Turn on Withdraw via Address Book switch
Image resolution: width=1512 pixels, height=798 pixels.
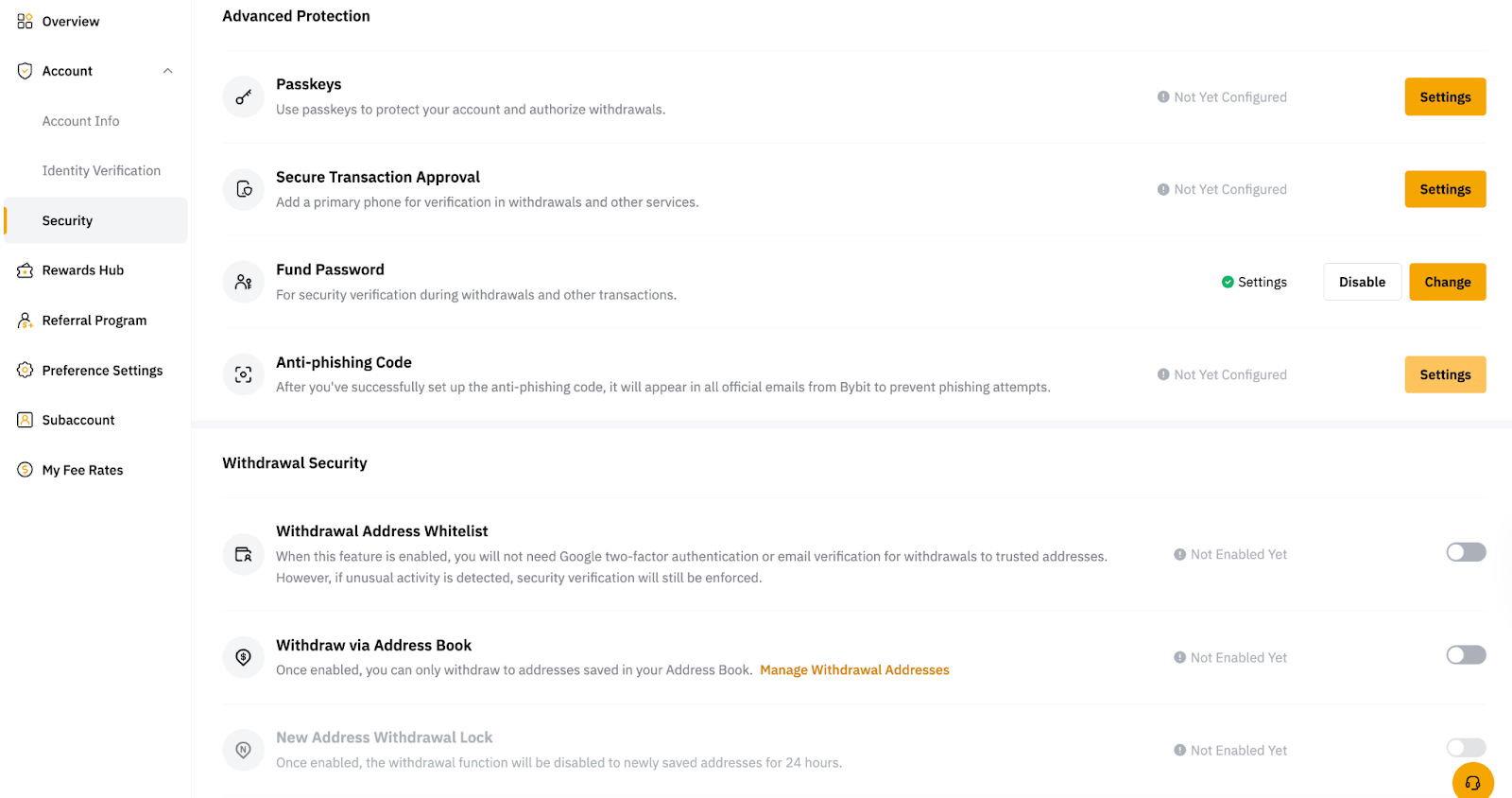tap(1466, 655)
